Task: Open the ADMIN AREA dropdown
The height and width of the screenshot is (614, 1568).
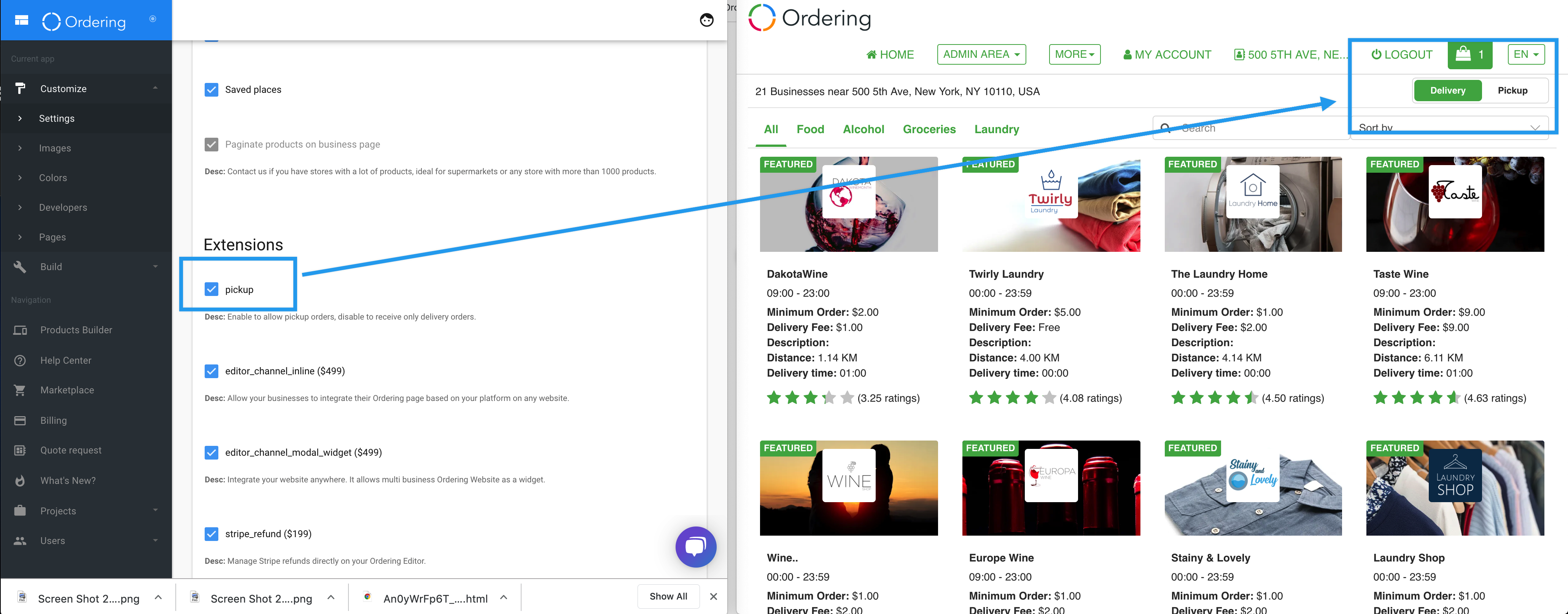Action: [981, 54]
